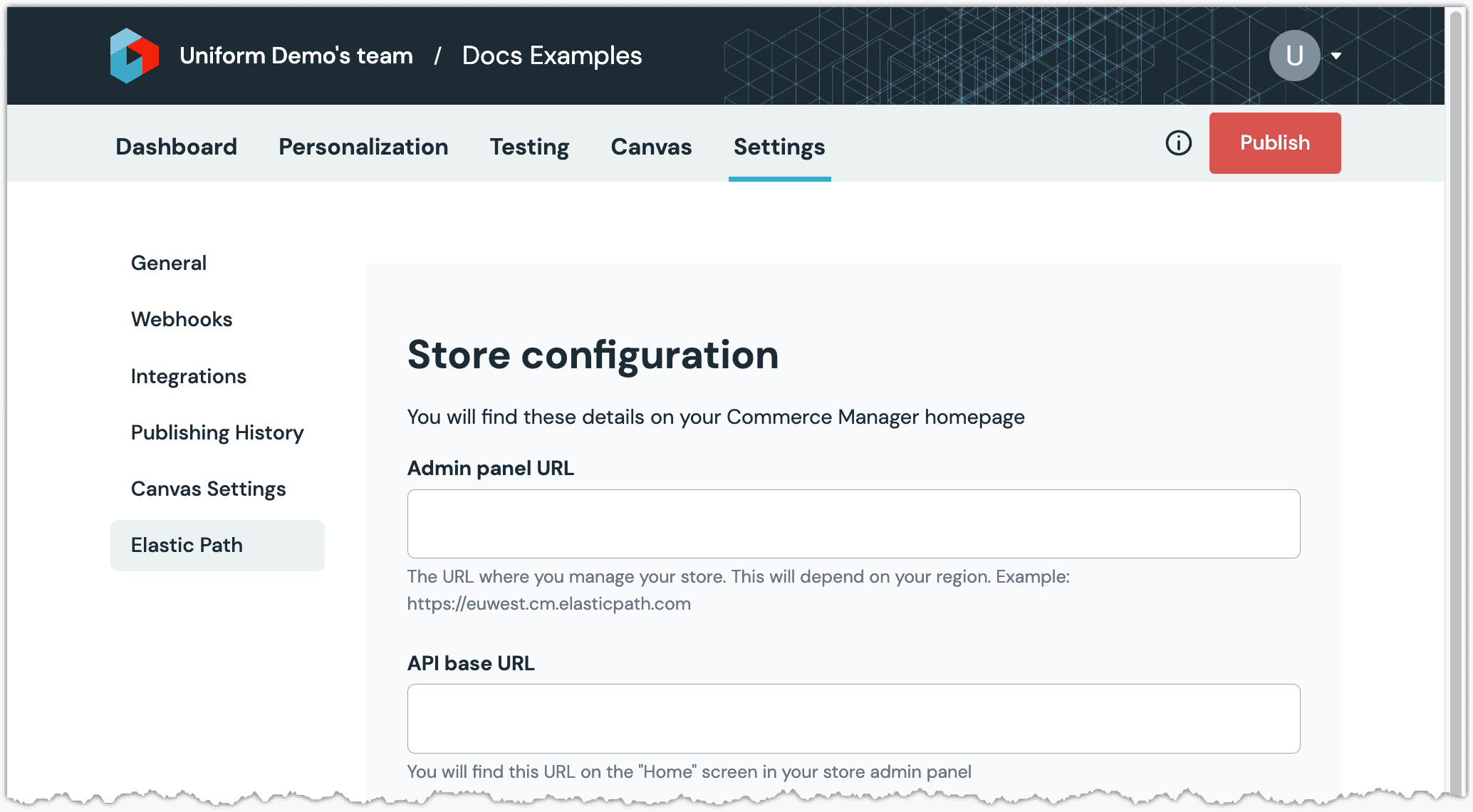Focus the Admin panel URL field
Image resolution: width=1473 pixels, height=812 pixels.
[x=853, y=524]
